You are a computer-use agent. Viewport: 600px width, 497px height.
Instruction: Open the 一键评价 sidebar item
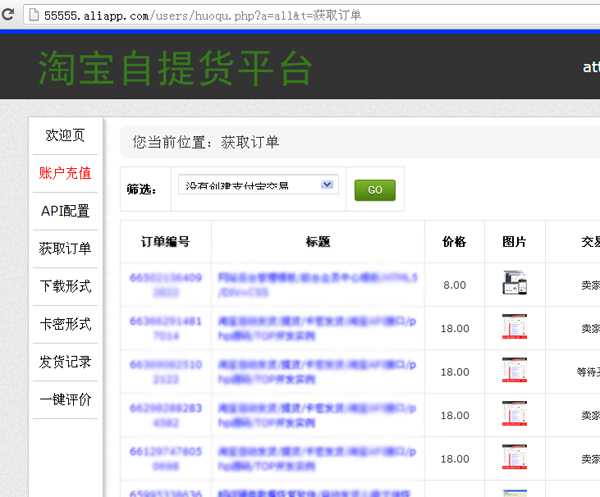tap(65, 400)
